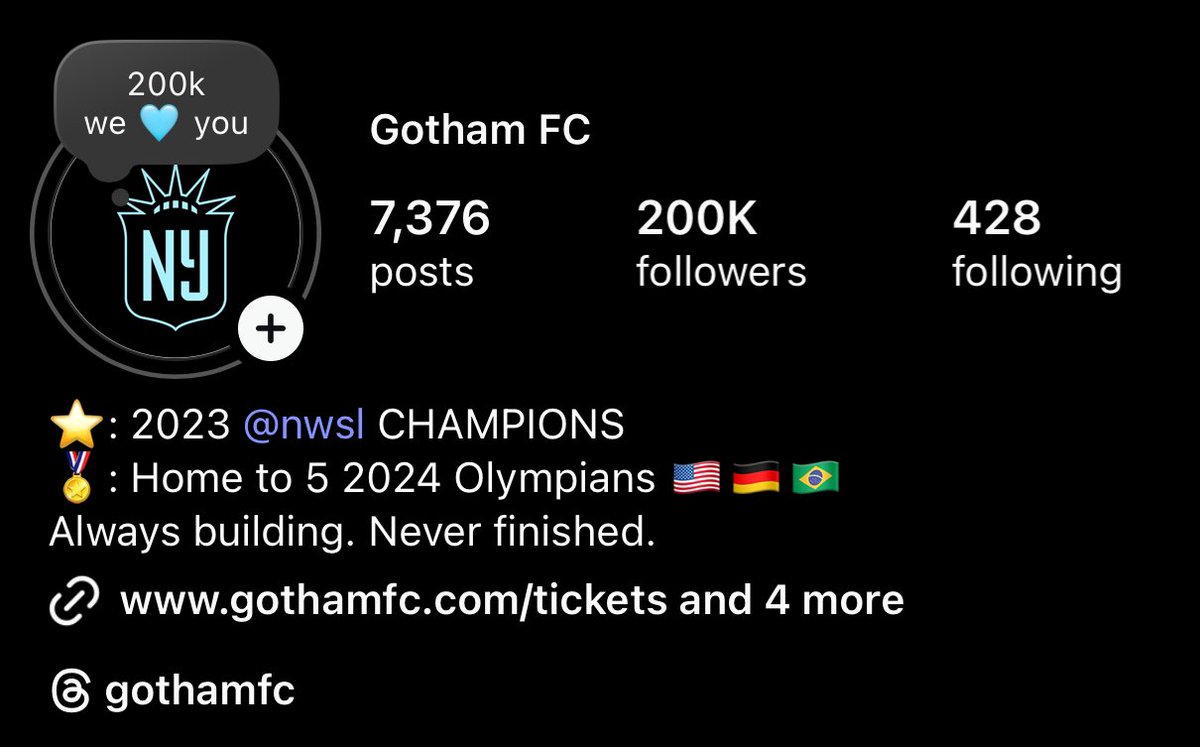Viewport: 1200px width, 747px height.
Task: Click the blue heart emoji in note
Action: 158,126
